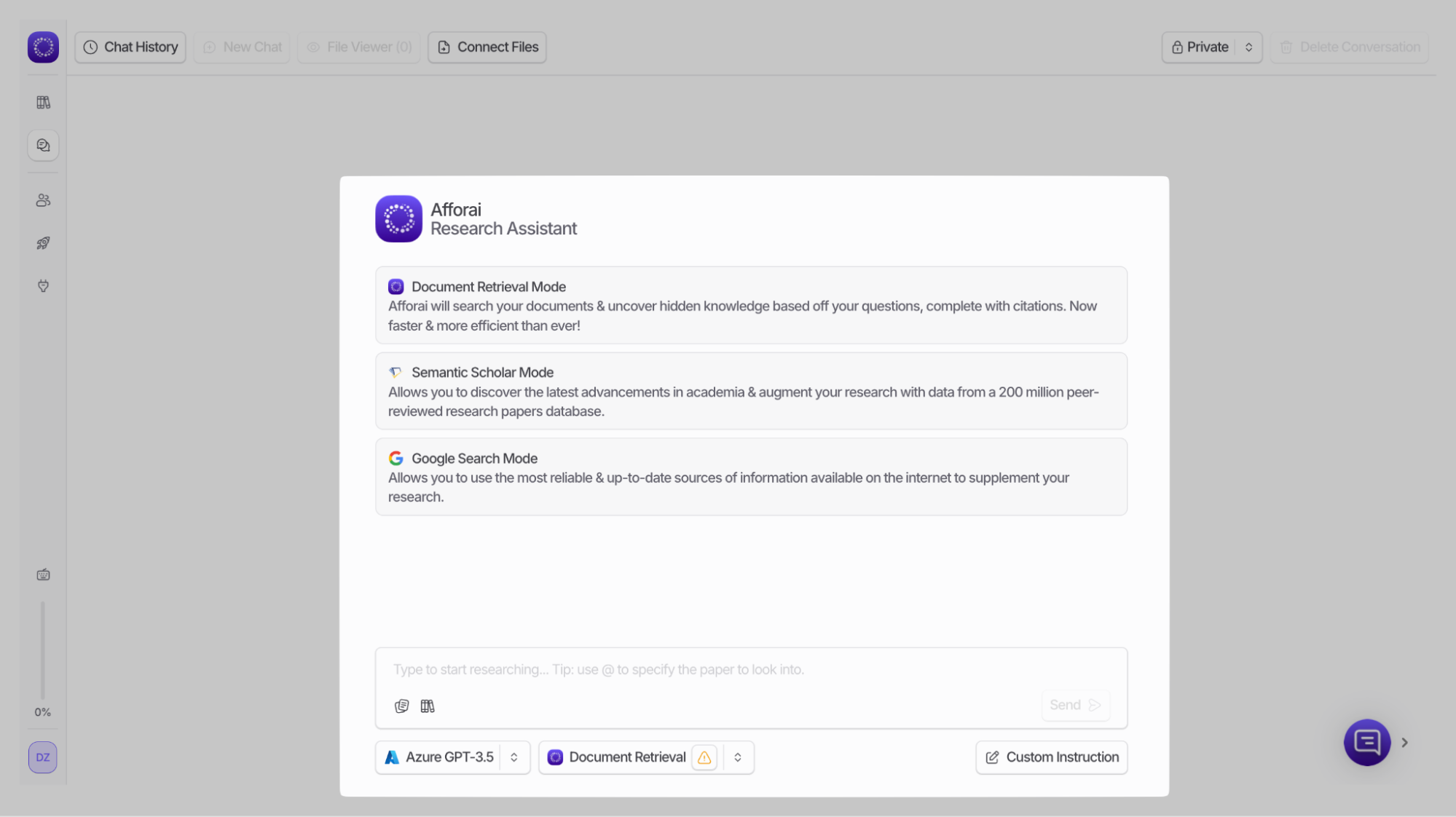Activate Document Retrieval Mode
Viewport: 1456px width, 817px height.
[x=750, y=305]
